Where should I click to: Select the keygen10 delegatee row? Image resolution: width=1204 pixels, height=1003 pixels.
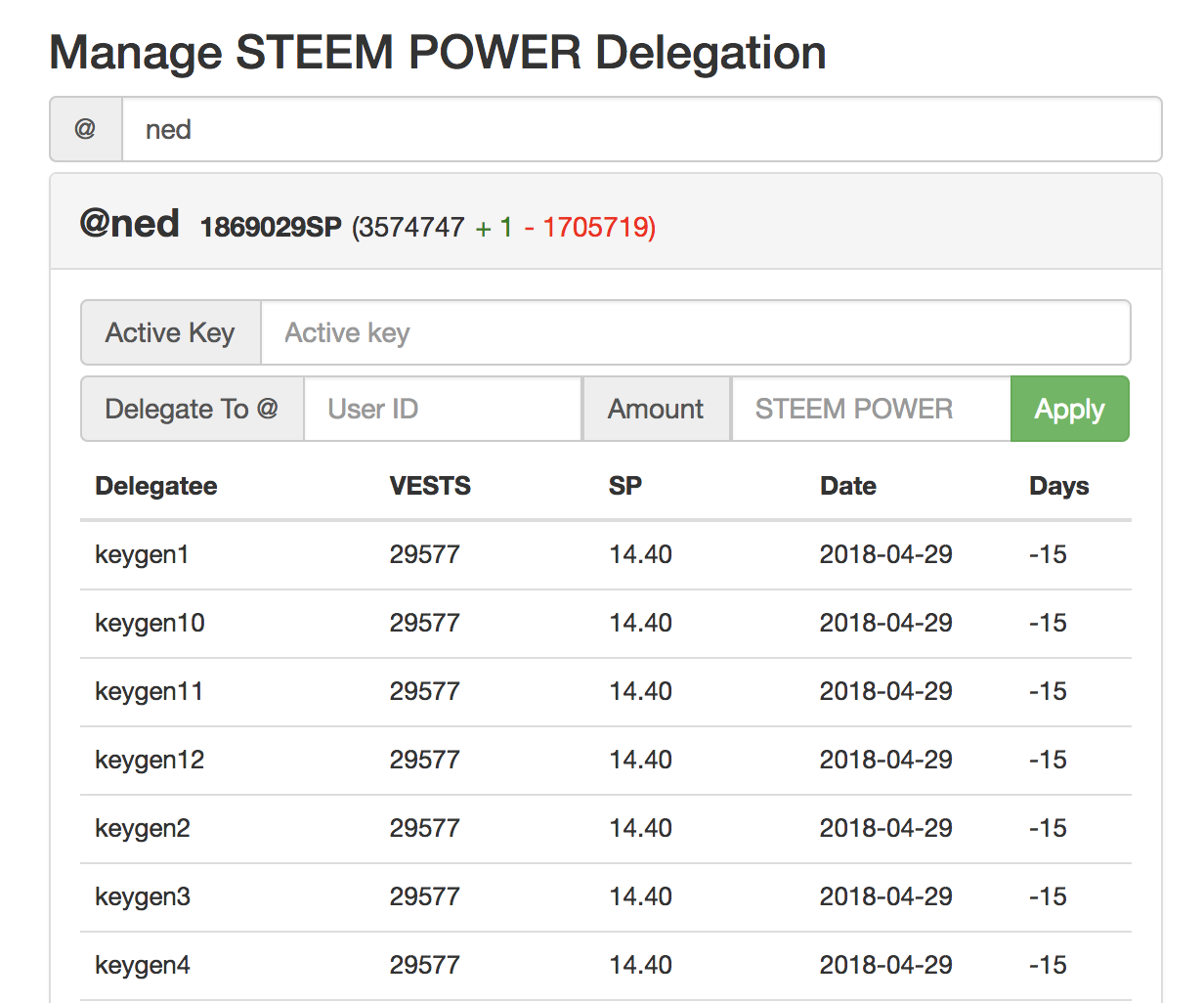click(x=150, y=623)
